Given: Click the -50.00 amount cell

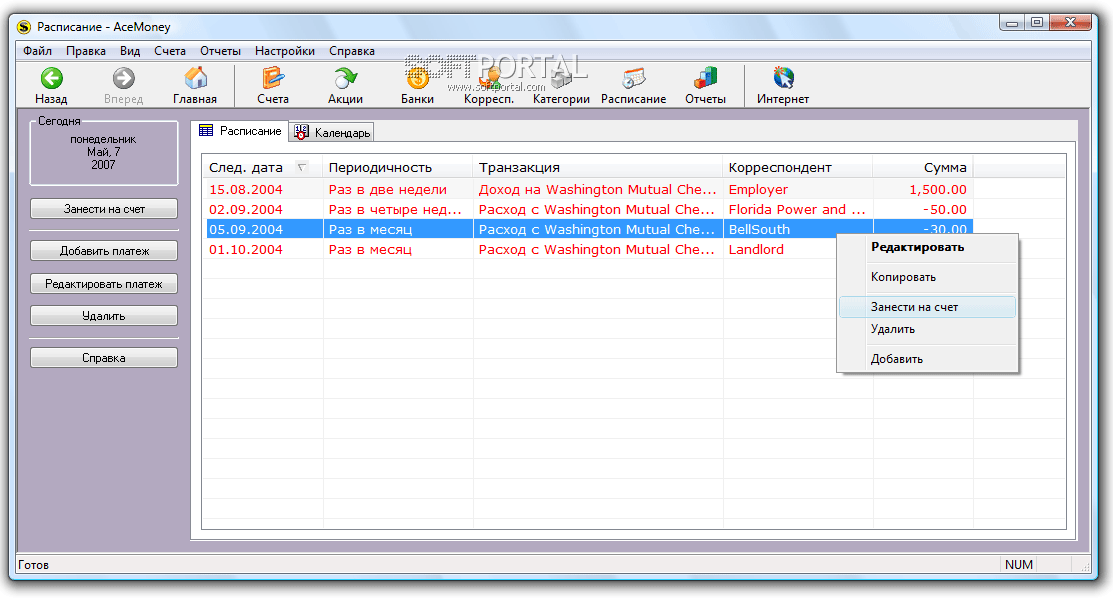Looking at the screenshot, I should (923, 210).
